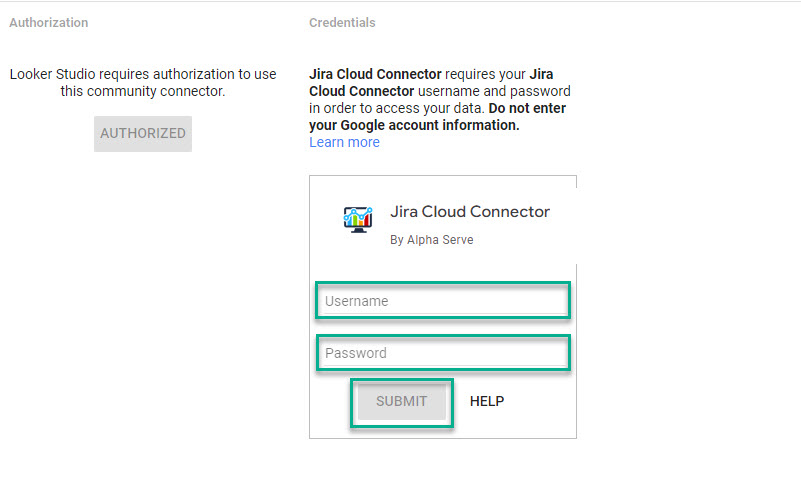Image resolution: width=801 pixels, height=497 pixels.
Task: Click the Jira Cloud Connector logo icon
Action: tap(357, 218)
